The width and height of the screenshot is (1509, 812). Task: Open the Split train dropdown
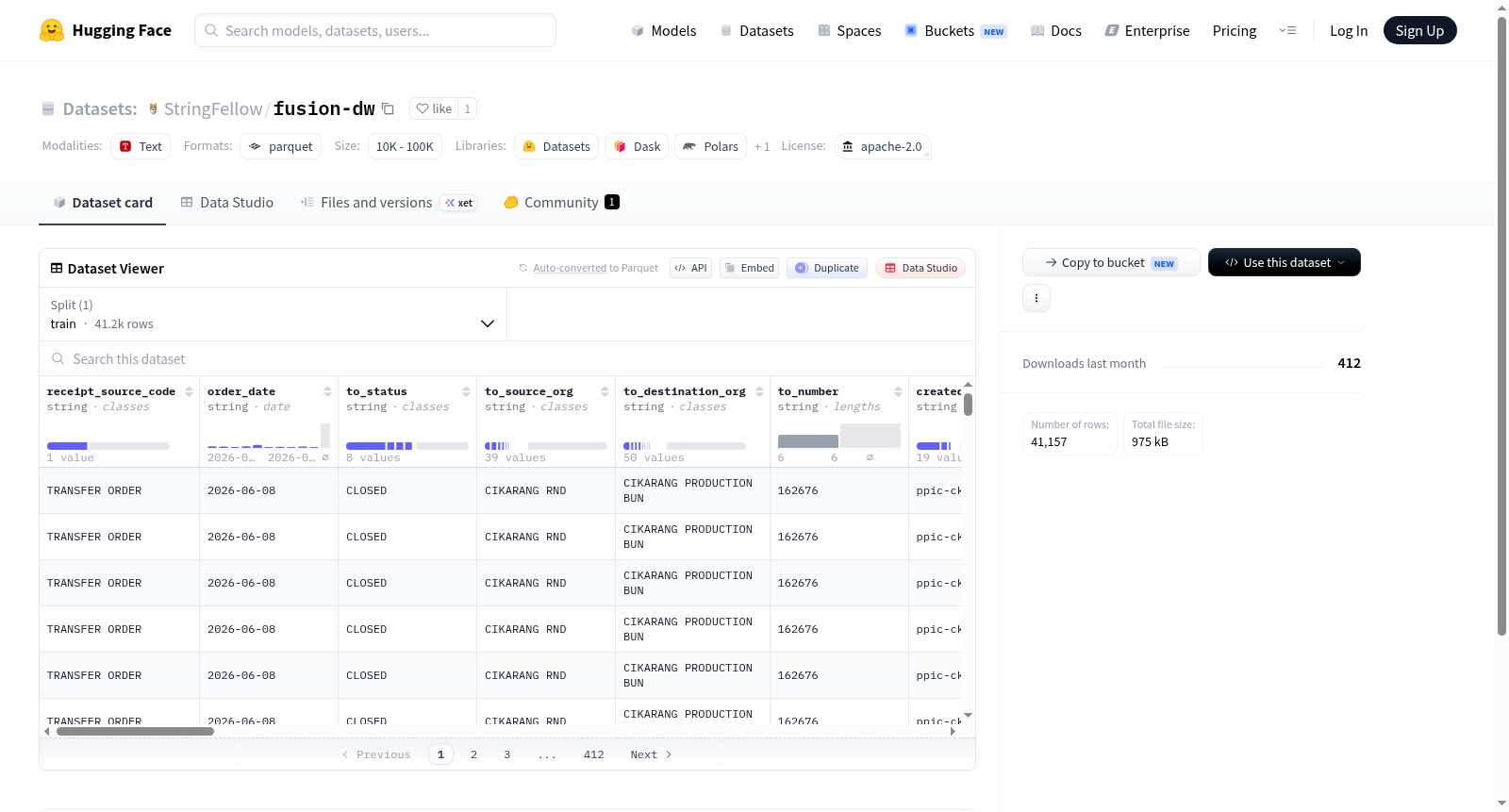click(x=274, y=314)
